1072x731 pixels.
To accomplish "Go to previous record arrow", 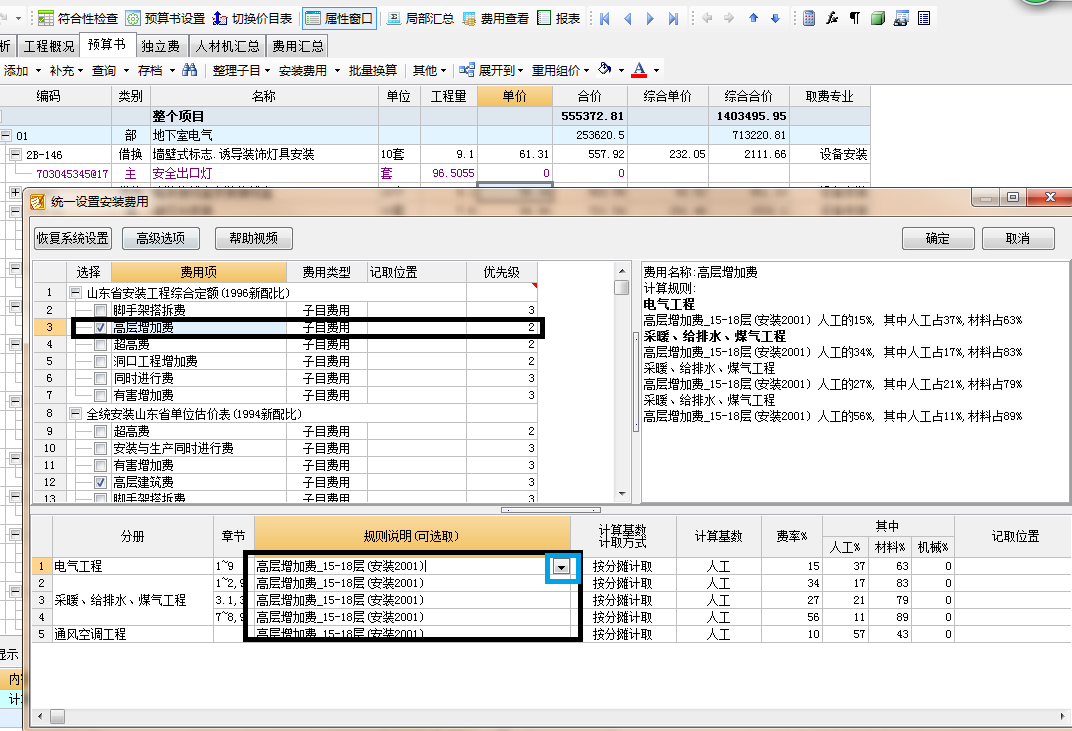I will click(628, 18).
